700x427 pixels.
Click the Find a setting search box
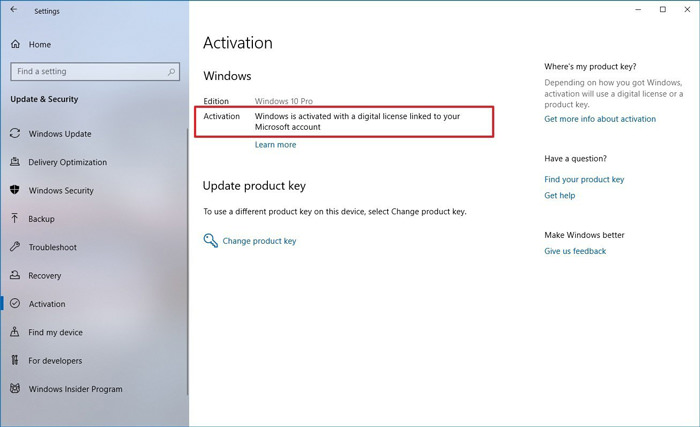point(88,71)
